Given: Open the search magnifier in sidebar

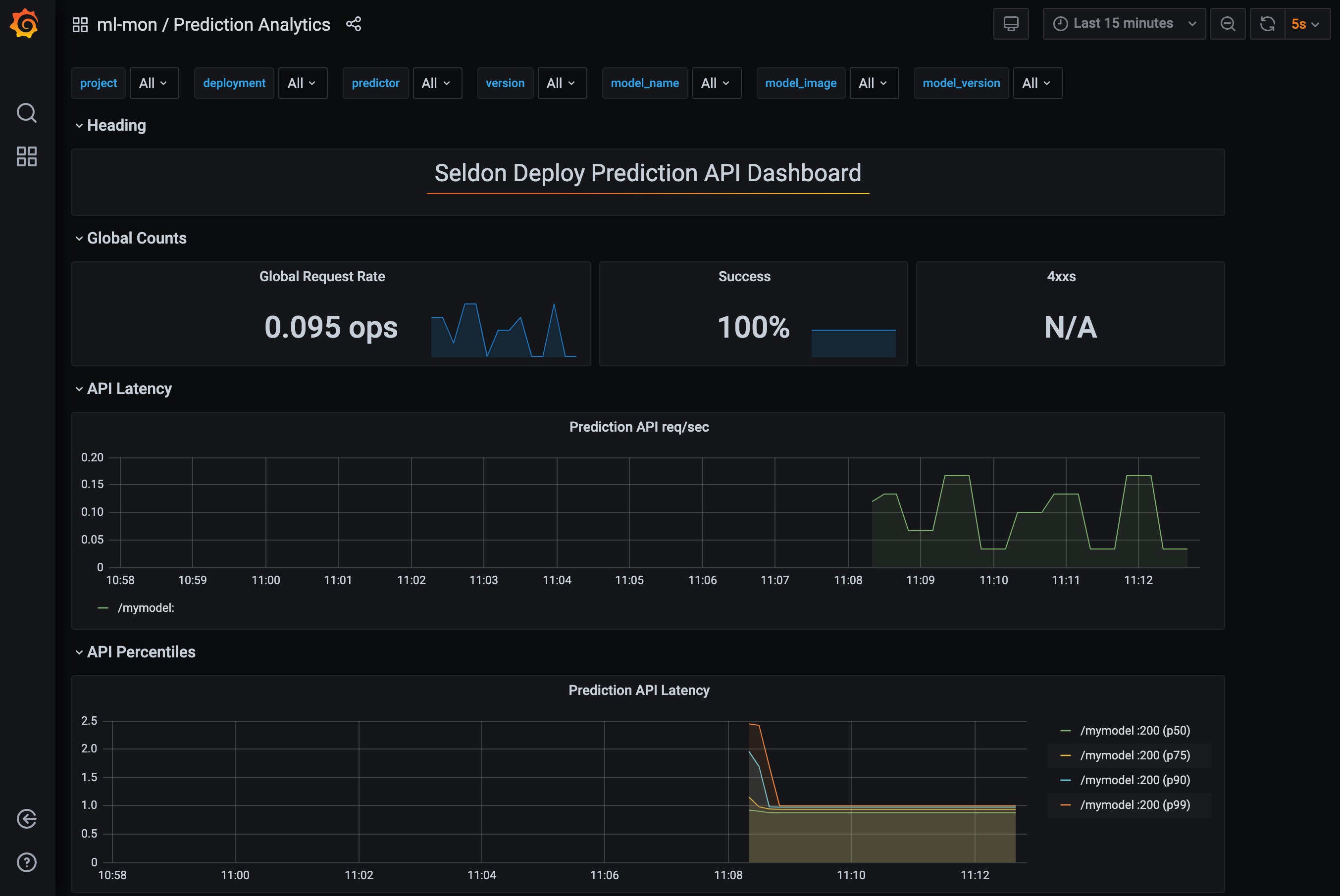Looking at the screenshot, I should tap(27, 113).
